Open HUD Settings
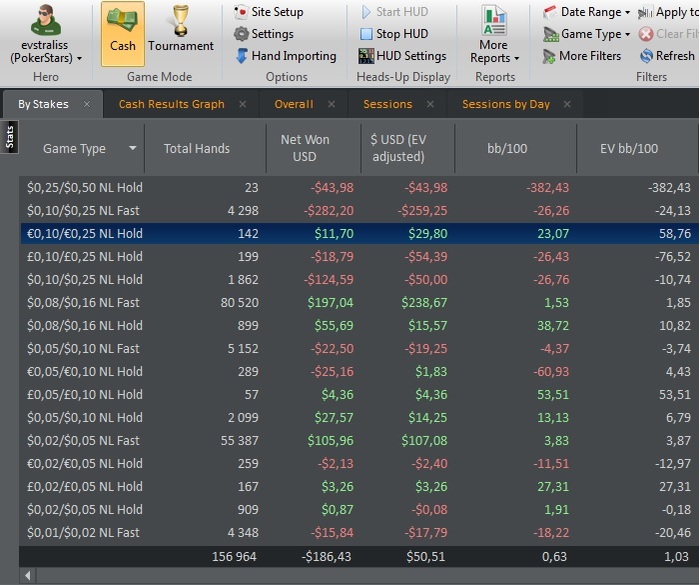Viewport: 700px width, 585px height. (x=402, y=56)
